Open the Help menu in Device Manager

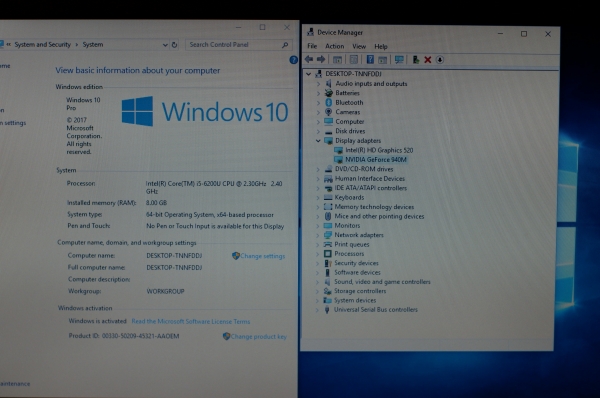[x=381, y=46]
